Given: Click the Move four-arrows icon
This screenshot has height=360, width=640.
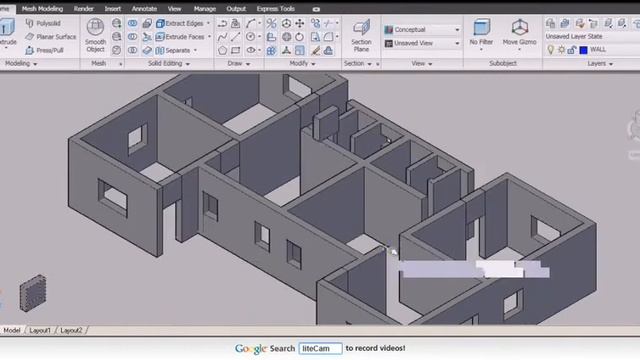Looking at the screenshot, I should [x=300, y=23].
